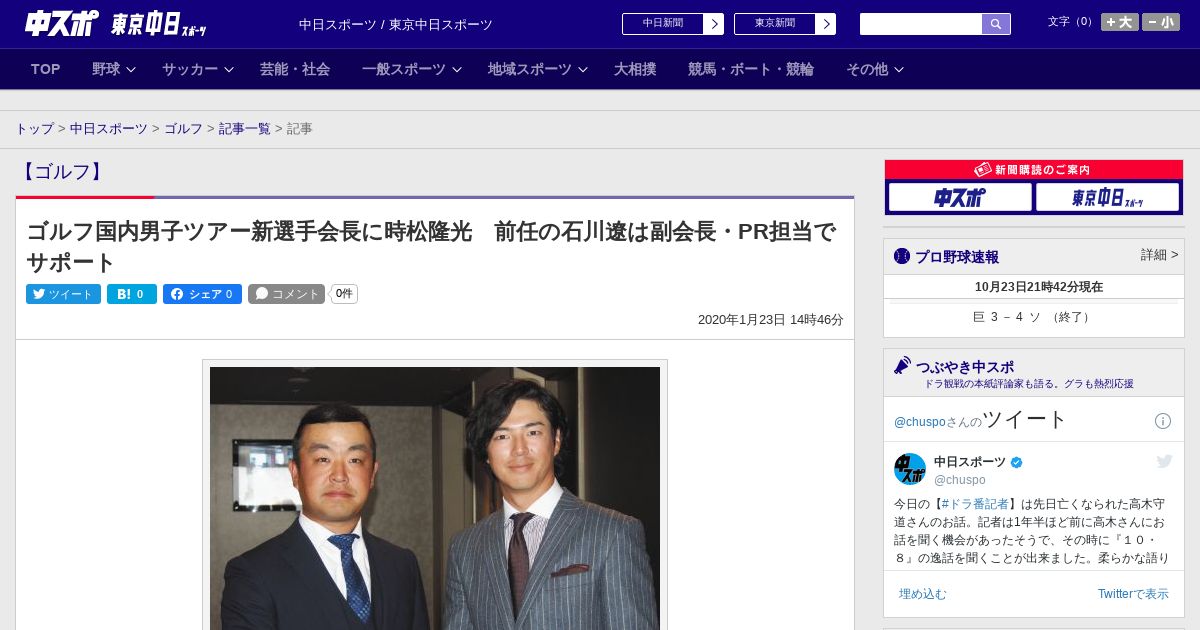
Task: Click #ドラ番記者 hashtag in tweet
Action: pos(975,504)
